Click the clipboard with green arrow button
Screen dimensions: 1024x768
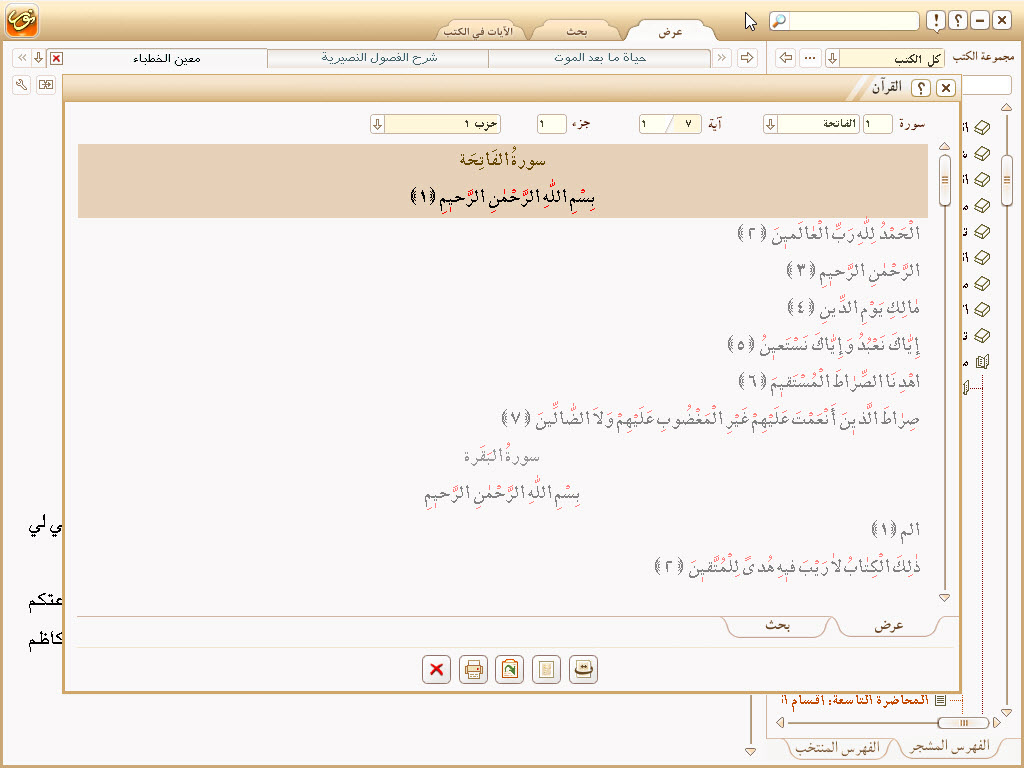pos(509,669)
